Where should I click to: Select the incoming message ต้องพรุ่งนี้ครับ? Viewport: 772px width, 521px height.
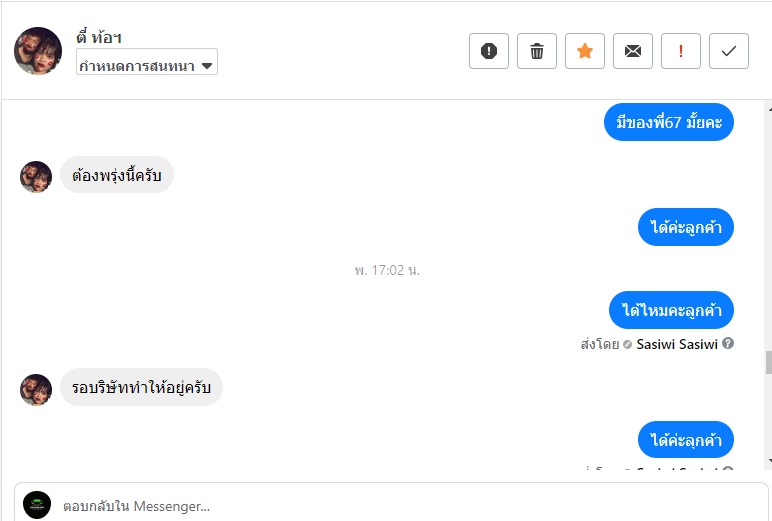tap(117, 176)
